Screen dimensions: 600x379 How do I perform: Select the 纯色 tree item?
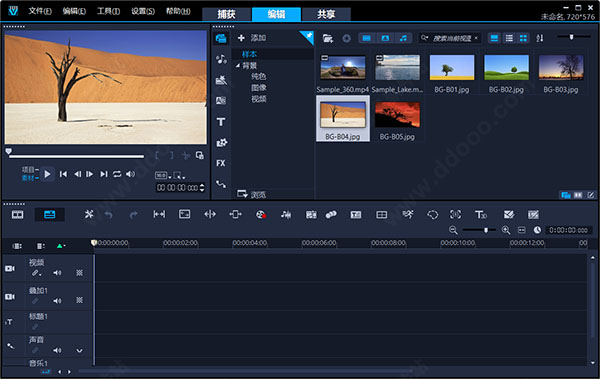click(x=259, y=77)
